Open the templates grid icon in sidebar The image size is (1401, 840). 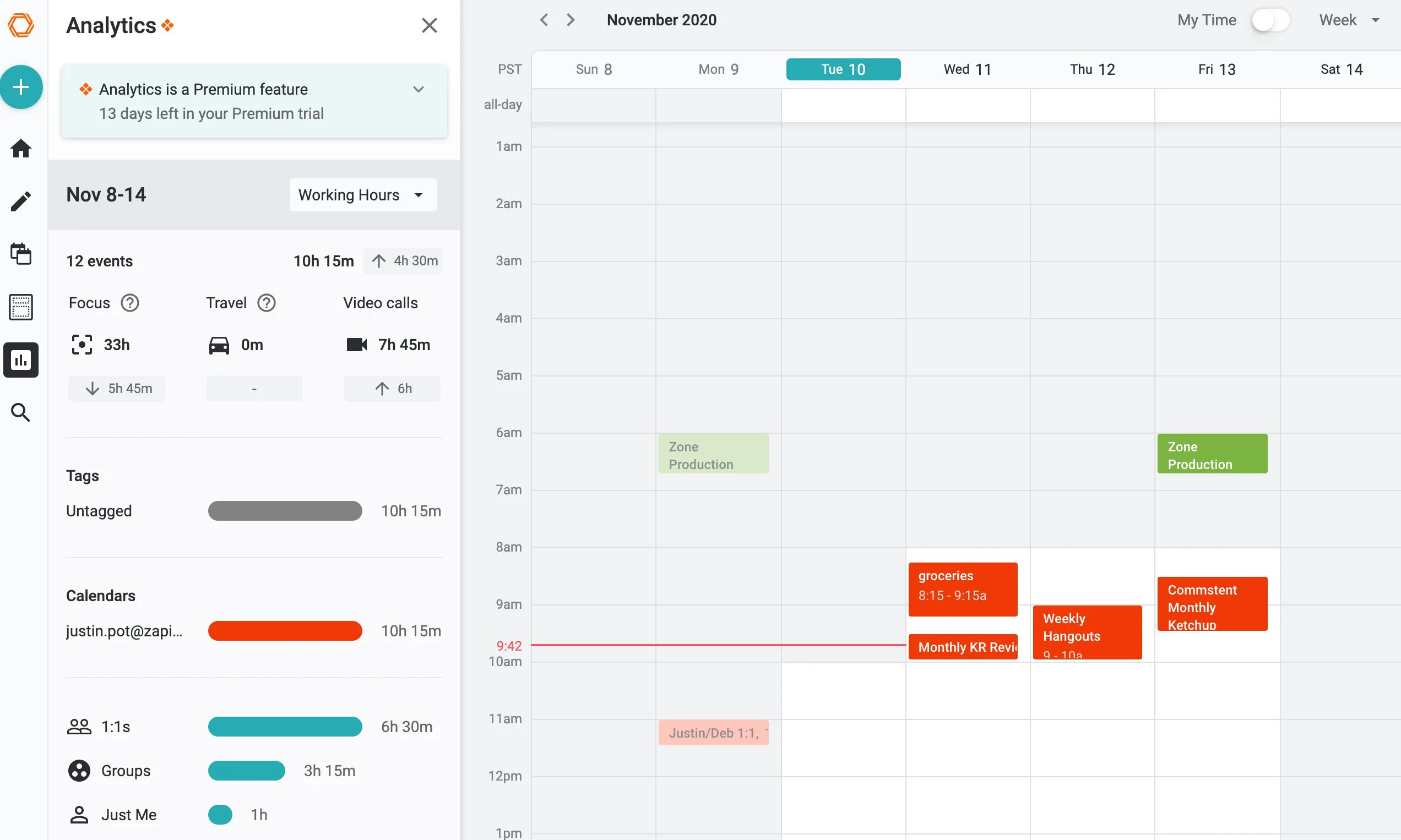tap(21, 307)
